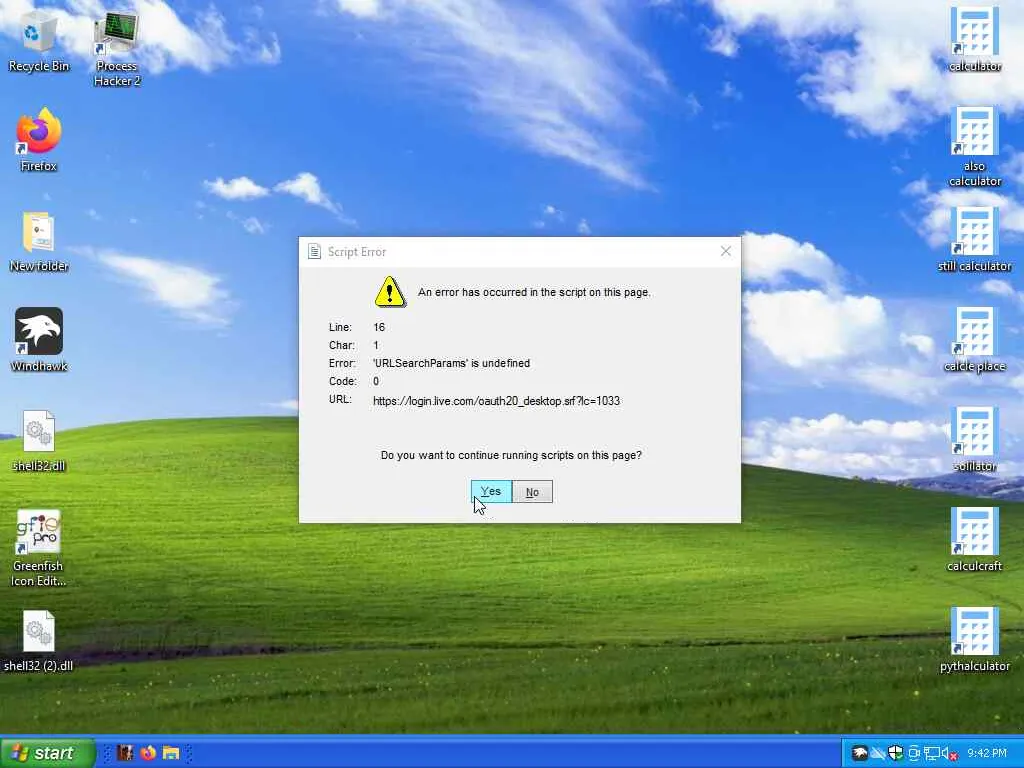Open the network tray icon
The image size is (1024, 768).
click(931, 753)
